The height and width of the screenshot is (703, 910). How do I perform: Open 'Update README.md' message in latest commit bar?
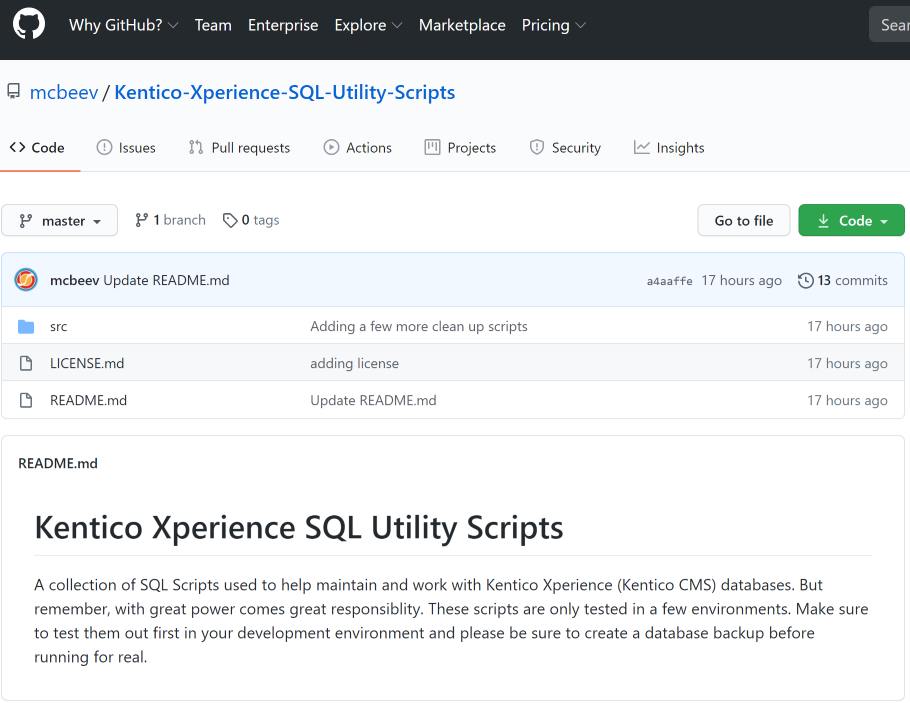pos(166,280)
